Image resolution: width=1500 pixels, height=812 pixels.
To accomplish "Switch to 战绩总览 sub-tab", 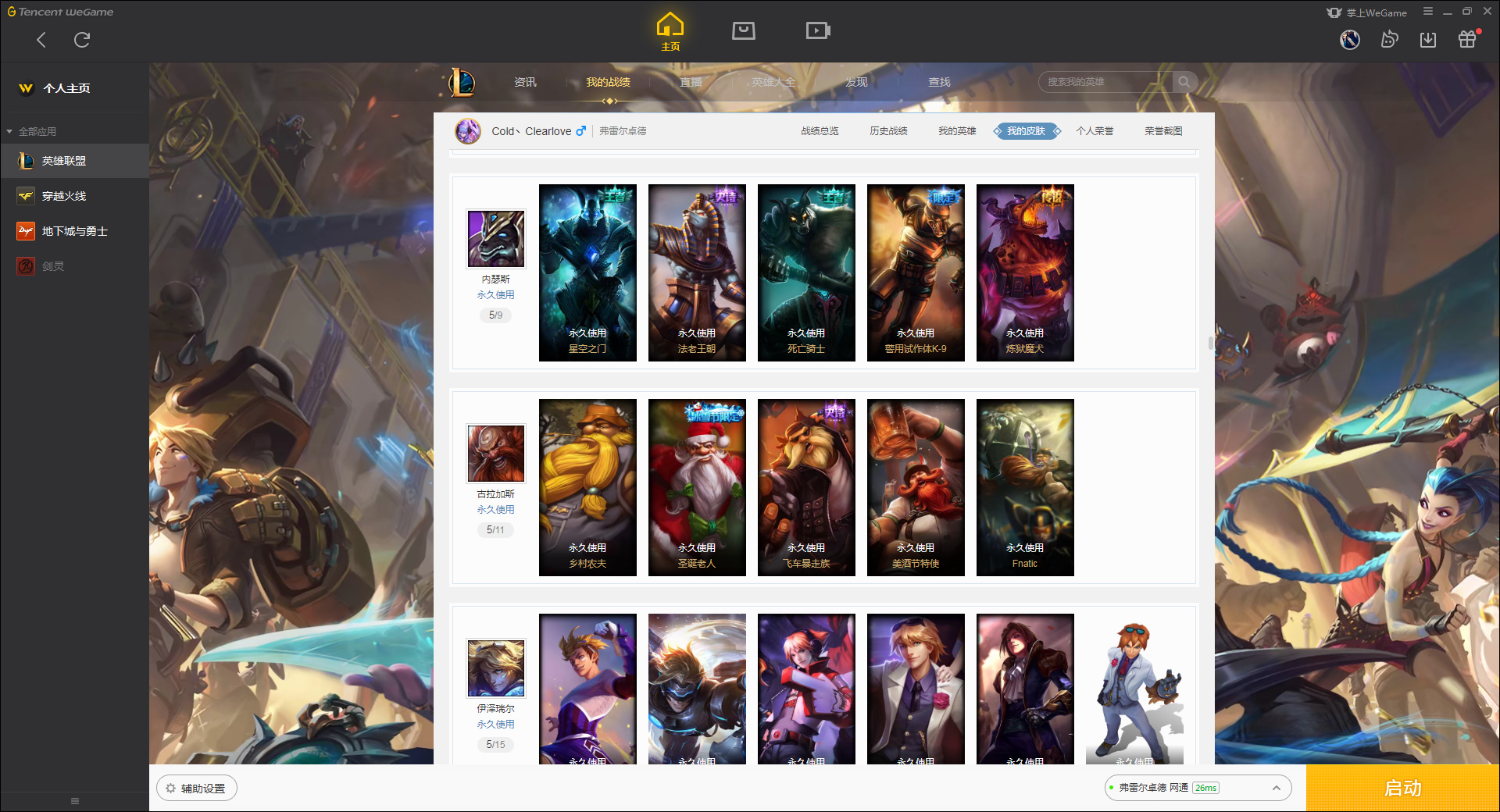I will point(820,131).
